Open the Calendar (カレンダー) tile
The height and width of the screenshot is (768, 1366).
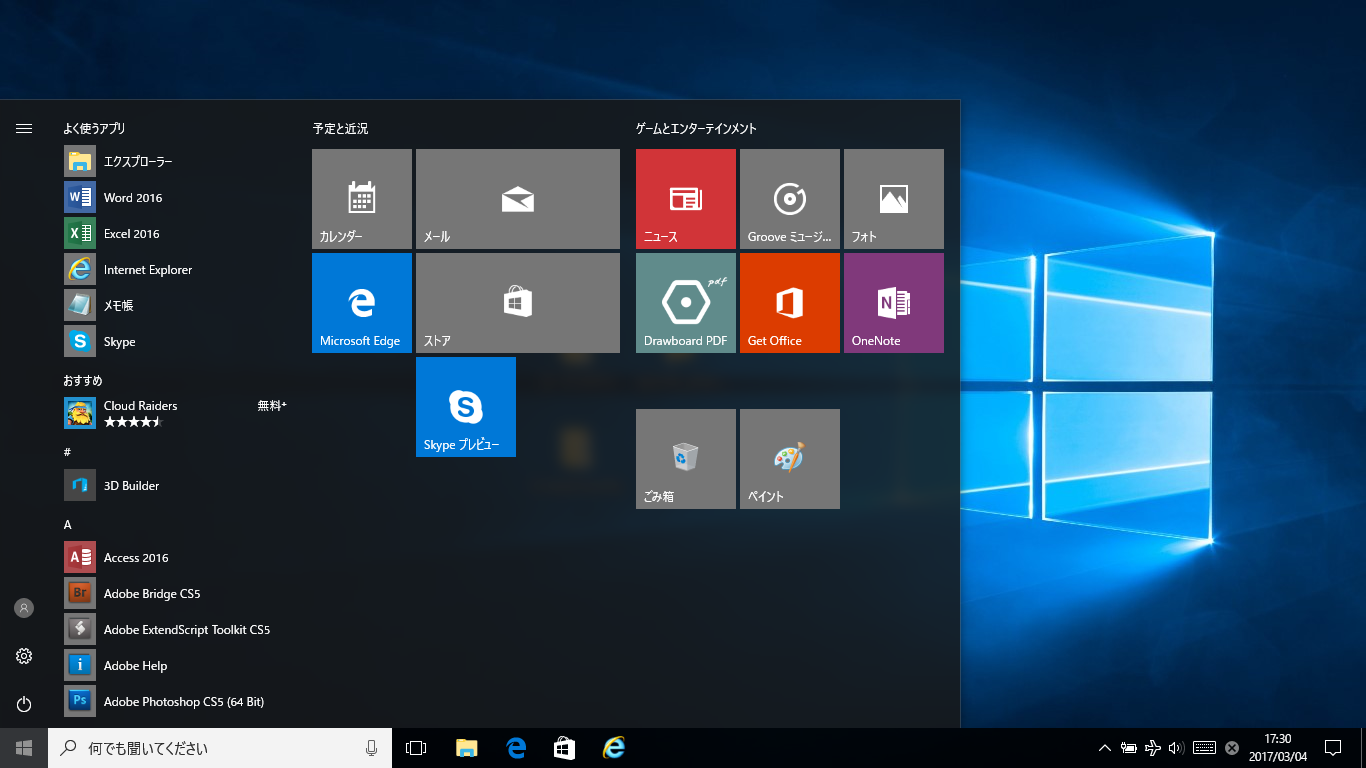click(x=362, y=199)
